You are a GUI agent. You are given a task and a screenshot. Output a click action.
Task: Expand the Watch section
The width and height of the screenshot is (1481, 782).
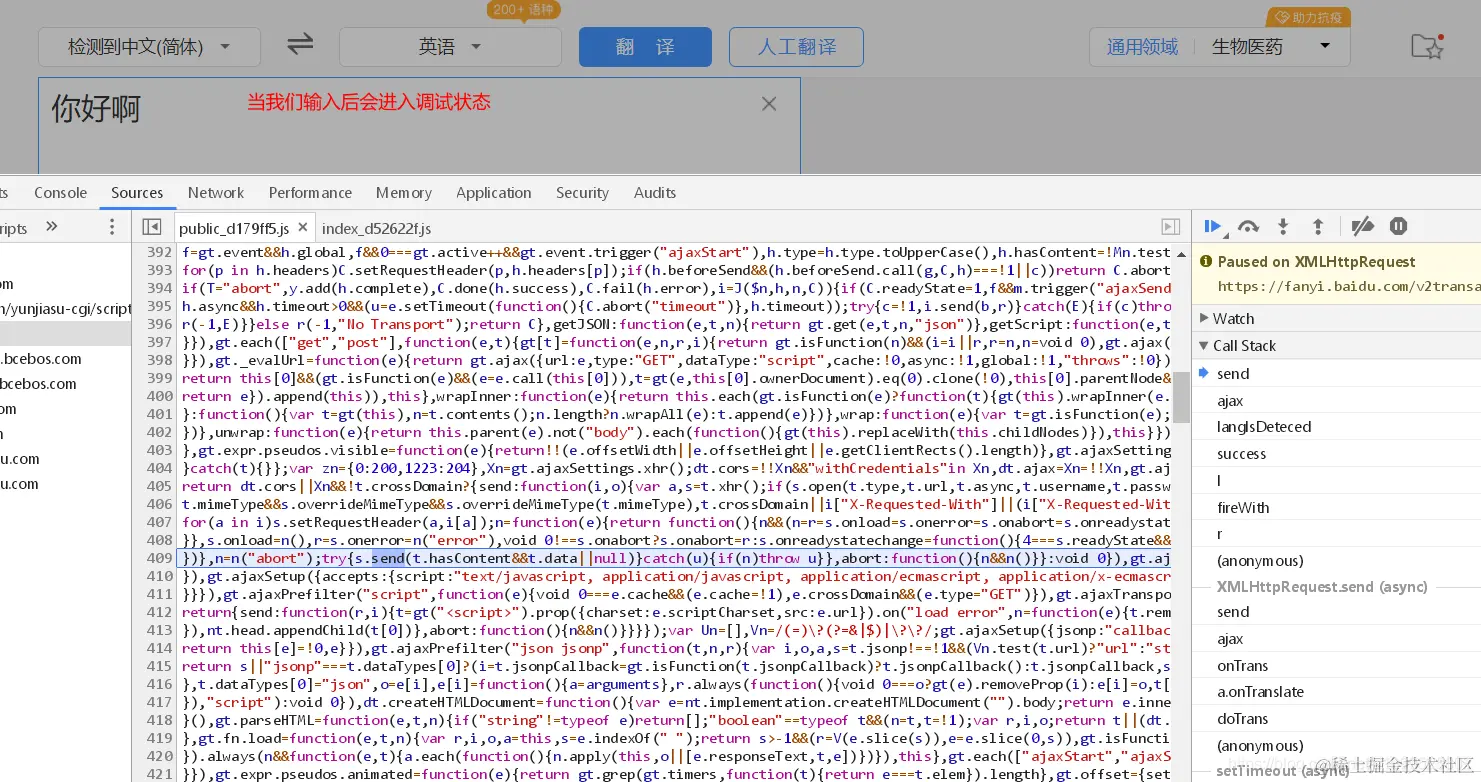[x=1335, y=318]
